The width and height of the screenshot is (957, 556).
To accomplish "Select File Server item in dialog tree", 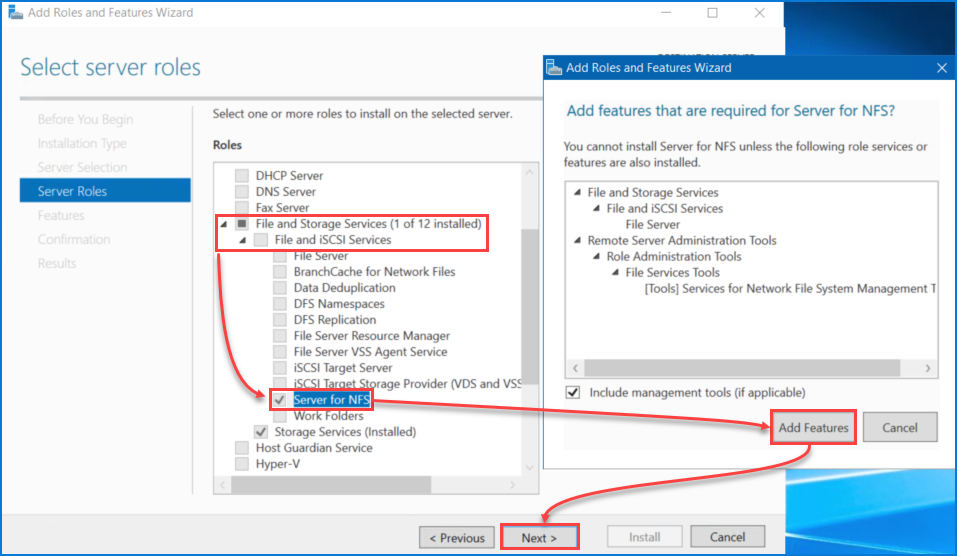I will point(652,225).
